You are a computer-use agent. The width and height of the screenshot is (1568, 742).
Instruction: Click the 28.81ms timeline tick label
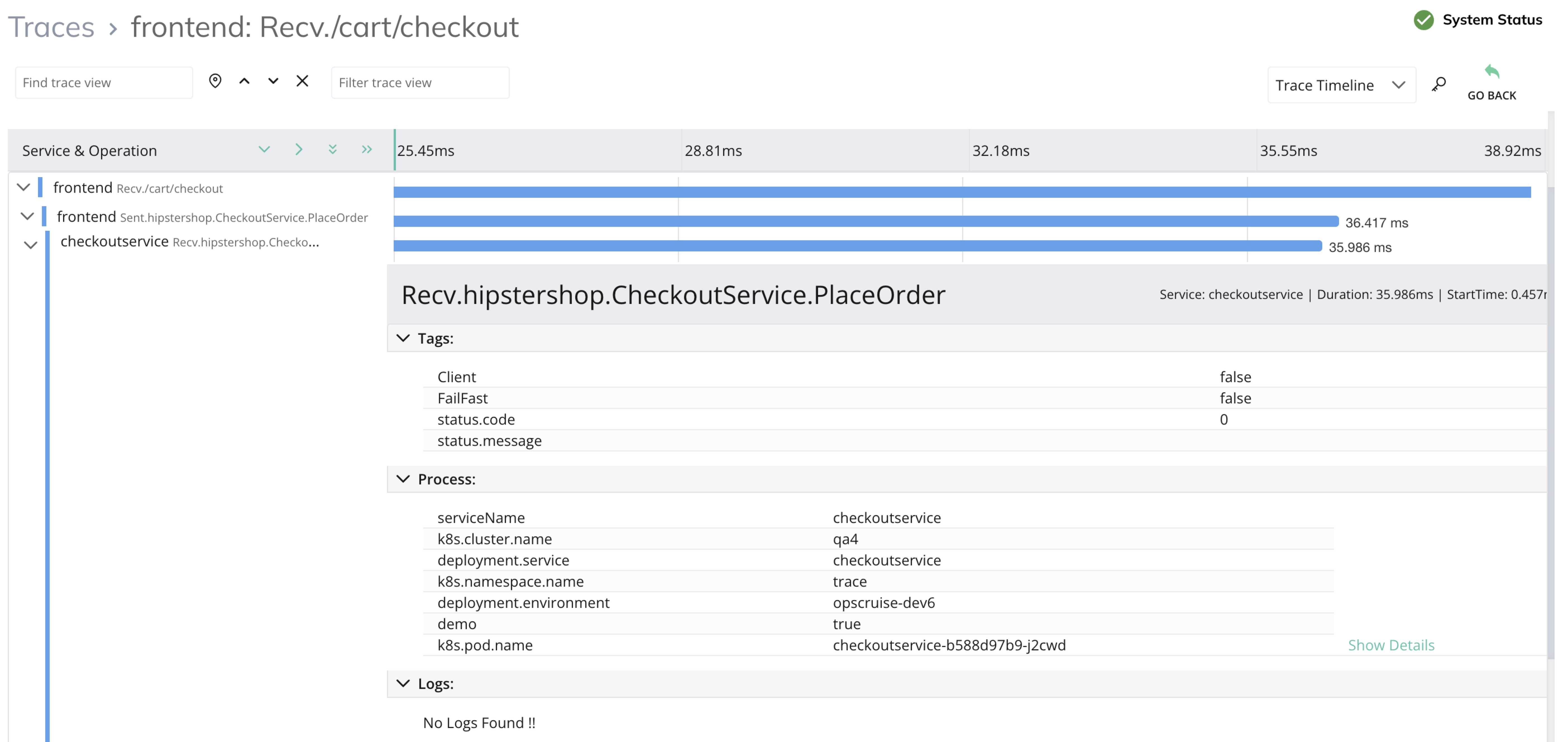(x=713, y=151)
